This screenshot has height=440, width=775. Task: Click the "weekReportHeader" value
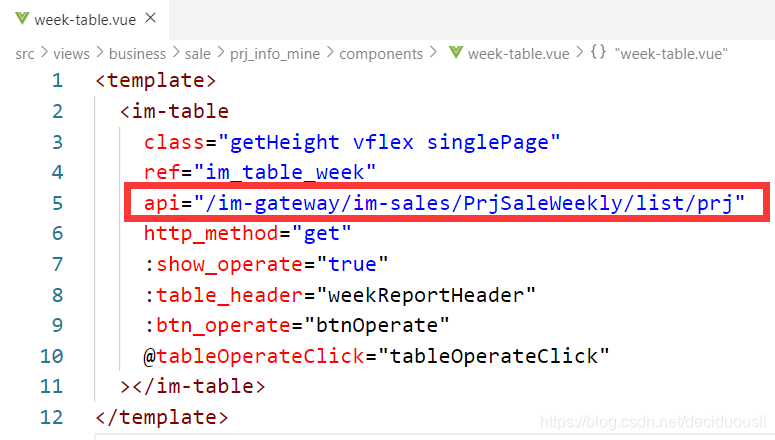pyautogui.click(x=426, y=295)
